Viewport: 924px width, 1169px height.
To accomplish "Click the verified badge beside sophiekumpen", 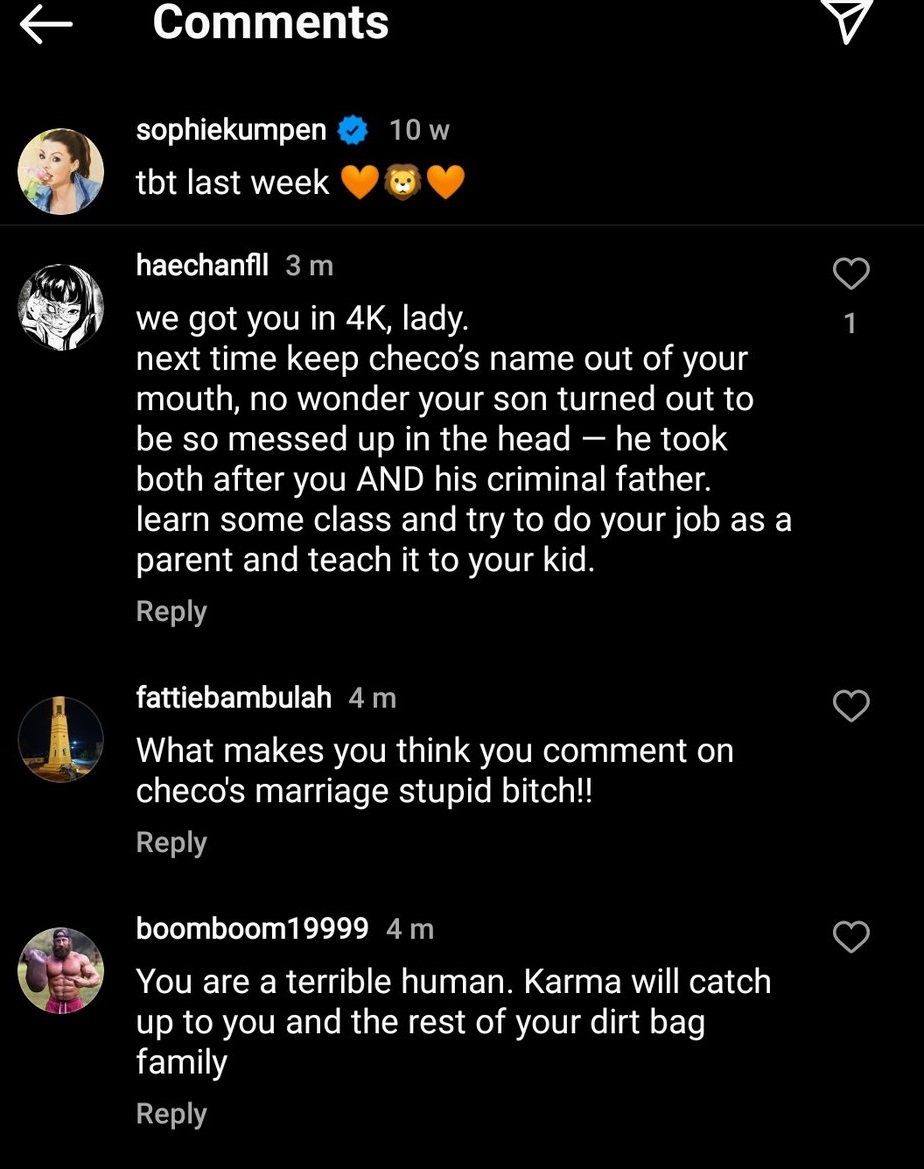I will click(x=351, y=130).
